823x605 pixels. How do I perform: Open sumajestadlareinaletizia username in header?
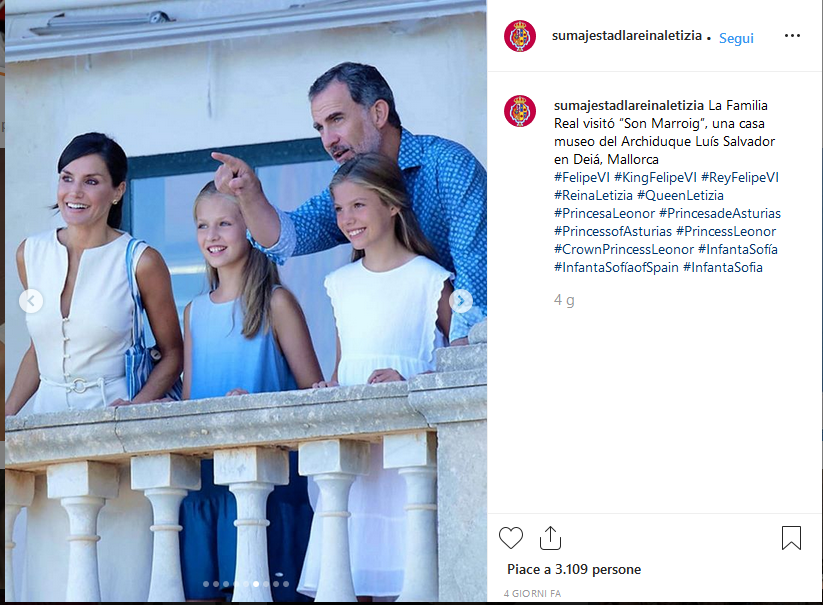click(x=627, y=36)
